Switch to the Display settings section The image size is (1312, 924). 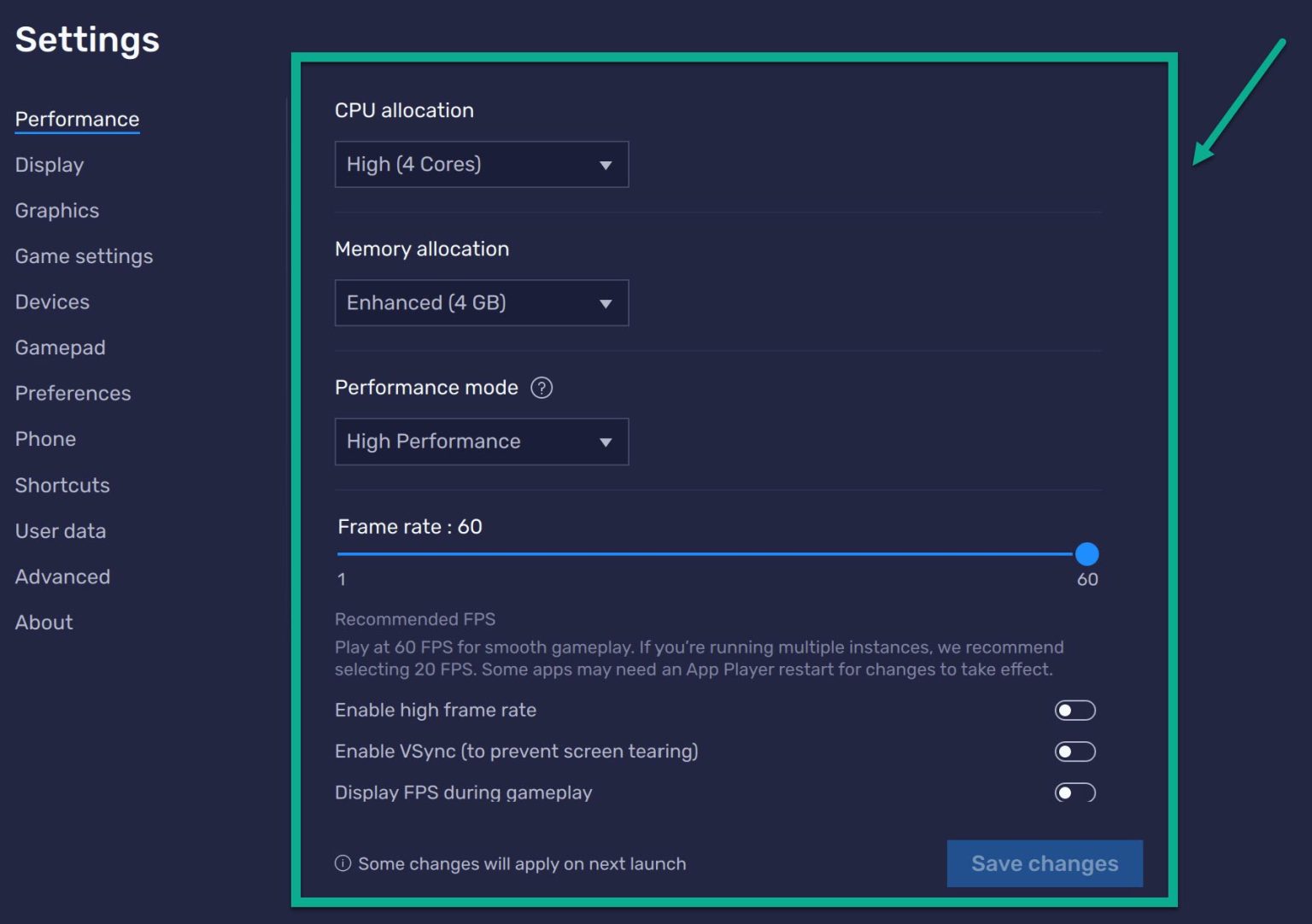pyautogui.click(x=49, y=165)
